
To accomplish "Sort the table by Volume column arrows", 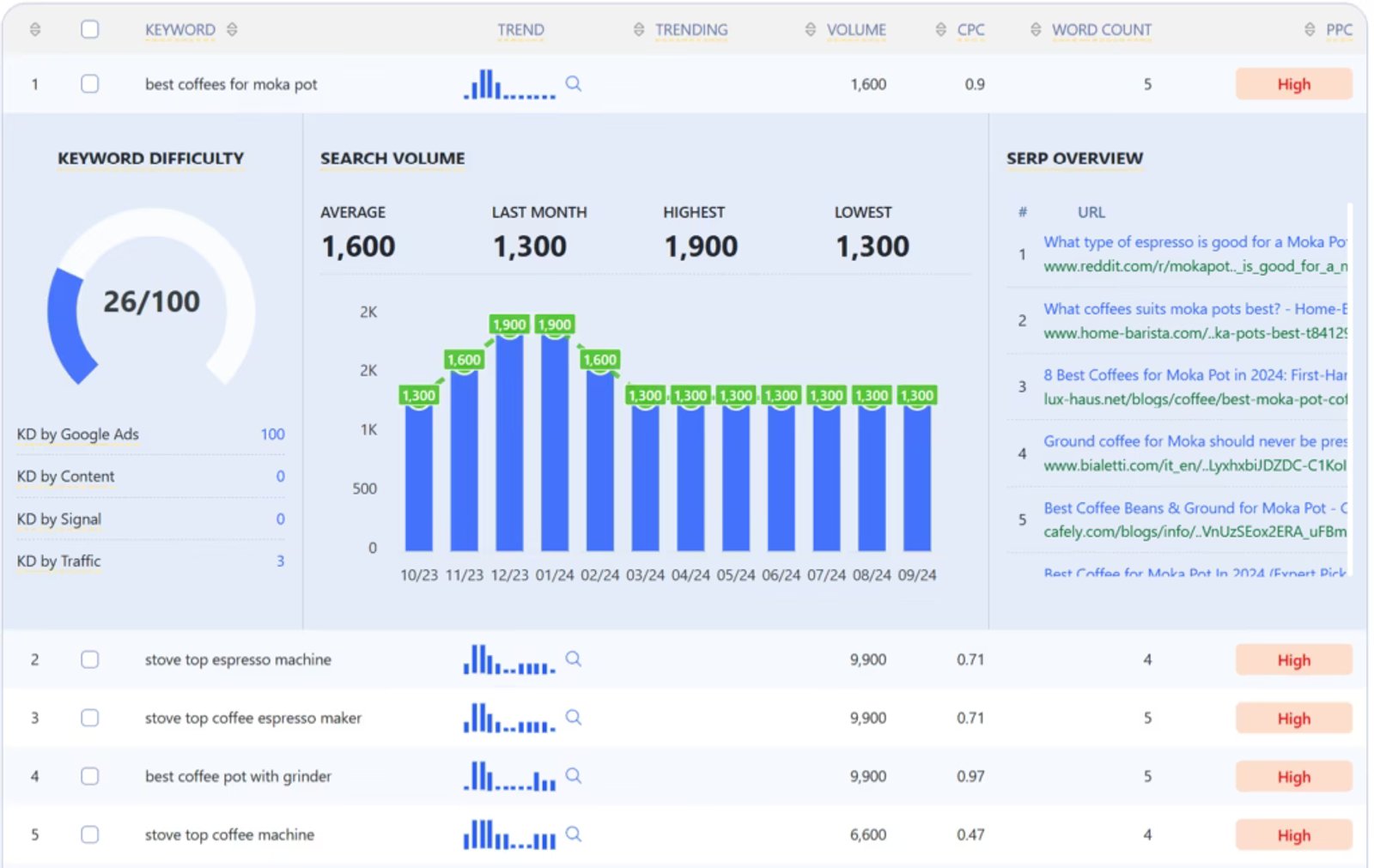I will pos(810,29).
